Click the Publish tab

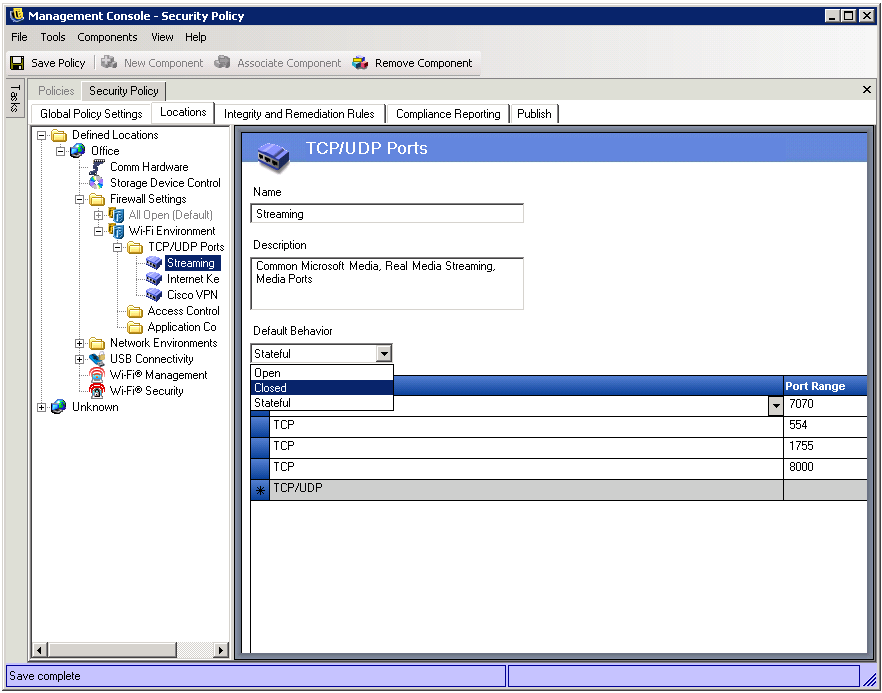coord(534,114)
